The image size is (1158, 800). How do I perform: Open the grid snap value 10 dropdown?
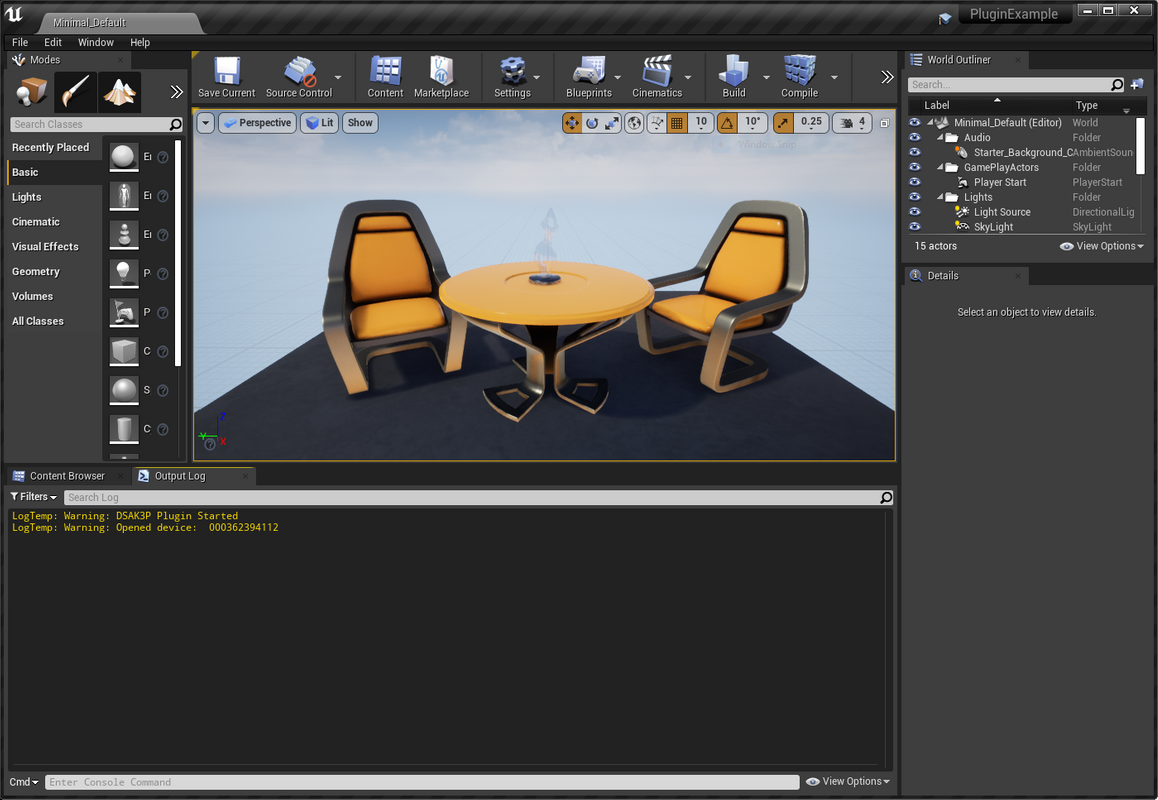pos(701,123)
